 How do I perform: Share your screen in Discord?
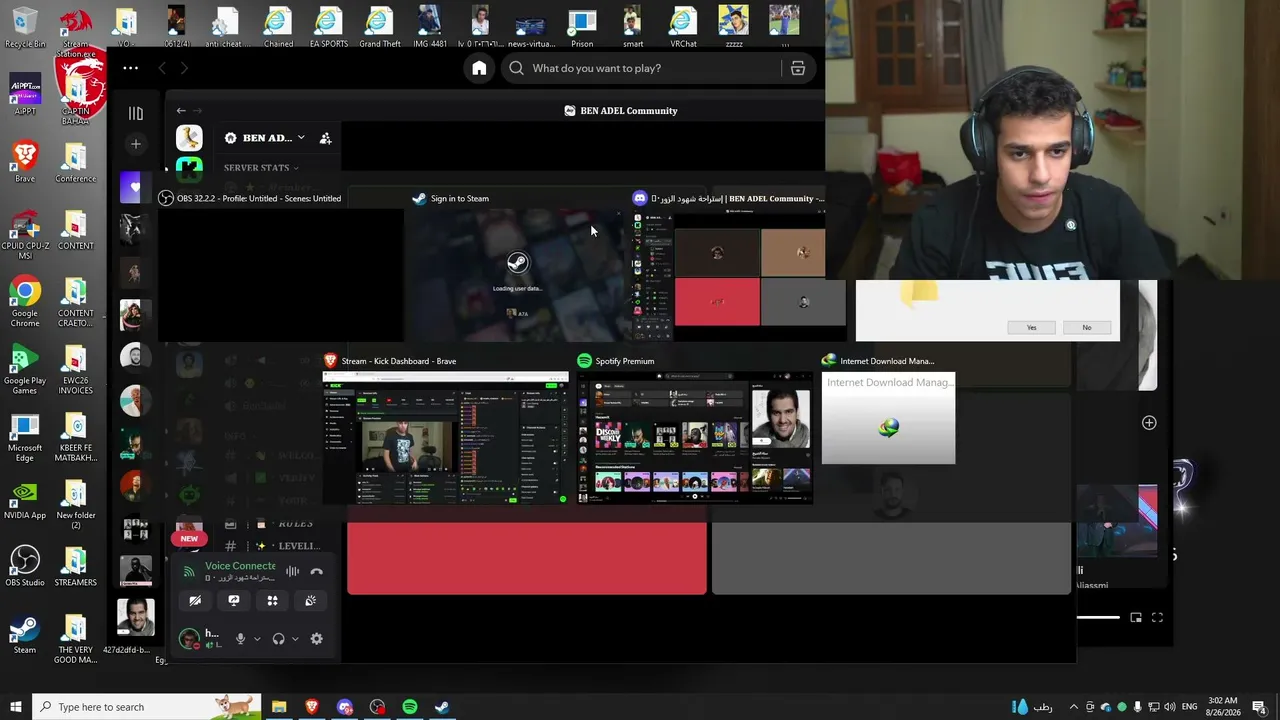[234, 601]
